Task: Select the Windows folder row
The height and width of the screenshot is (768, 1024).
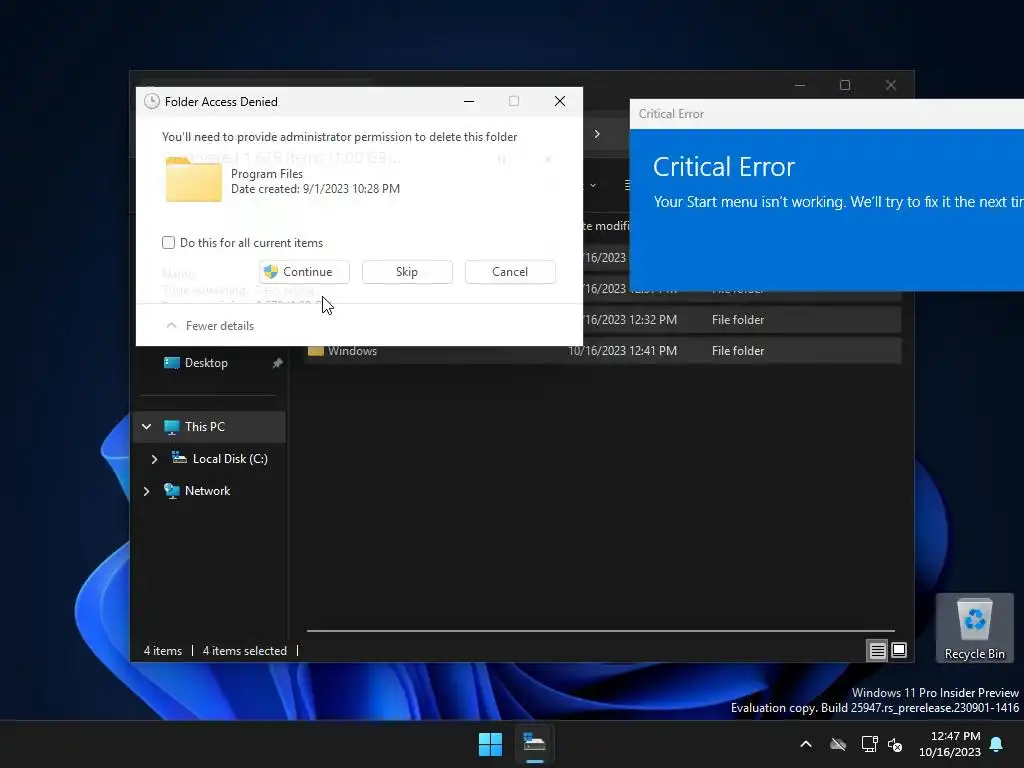Action: 604,351
